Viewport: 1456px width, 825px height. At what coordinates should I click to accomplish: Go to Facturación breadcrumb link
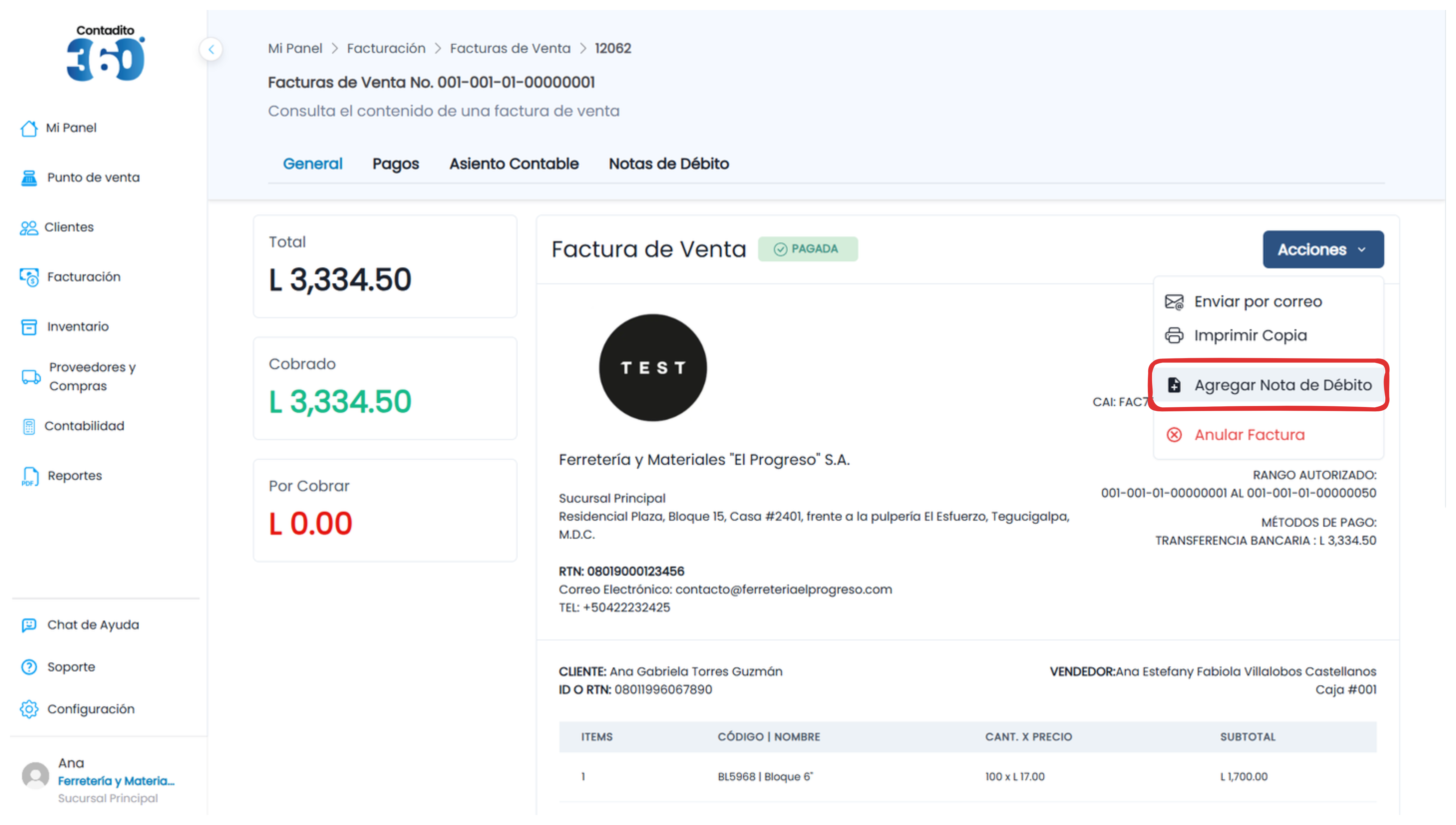(386, 48)
